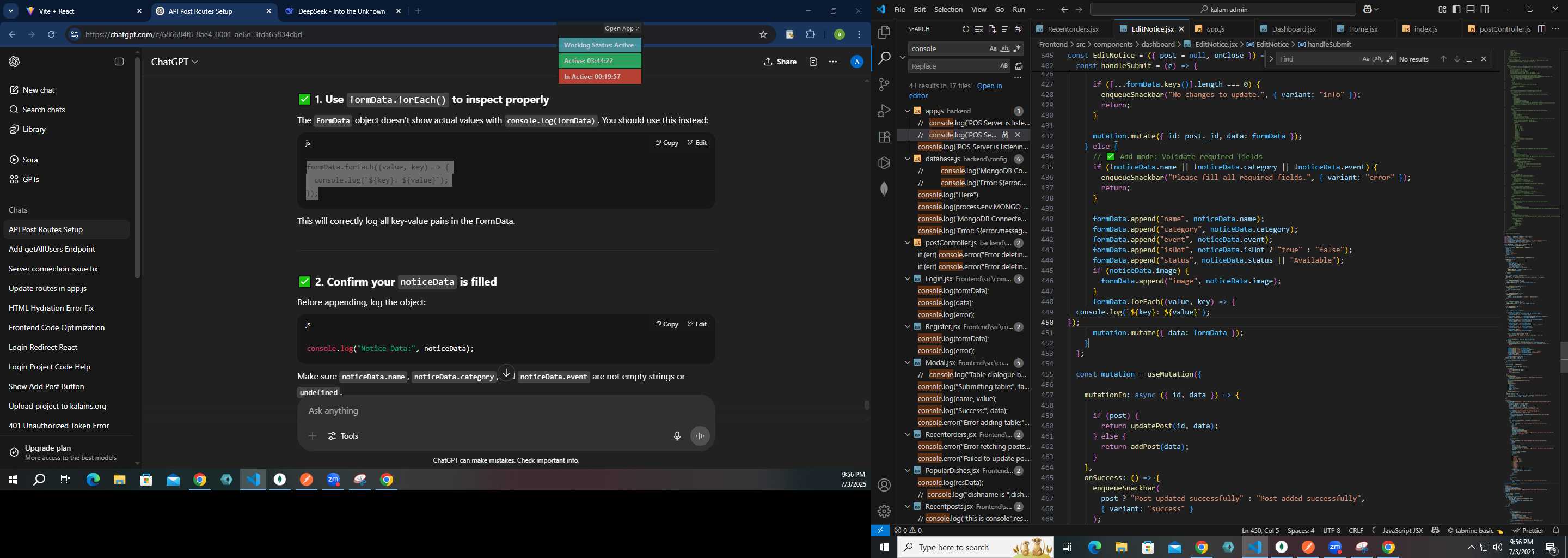The width and height of the screenshot is (1568, 558).
Task: Switch to the Dashboard.jsx editor tab
Action: (1293, 29)
